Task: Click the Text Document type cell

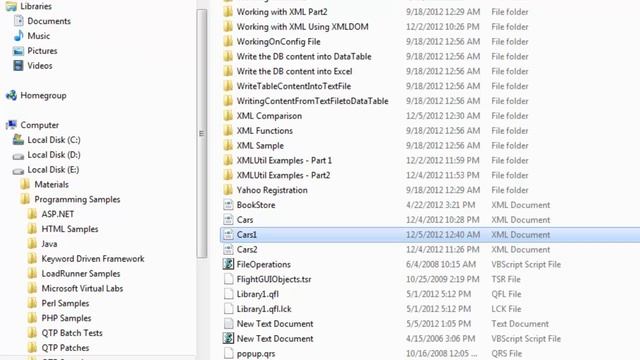Action: pos(520,324)
